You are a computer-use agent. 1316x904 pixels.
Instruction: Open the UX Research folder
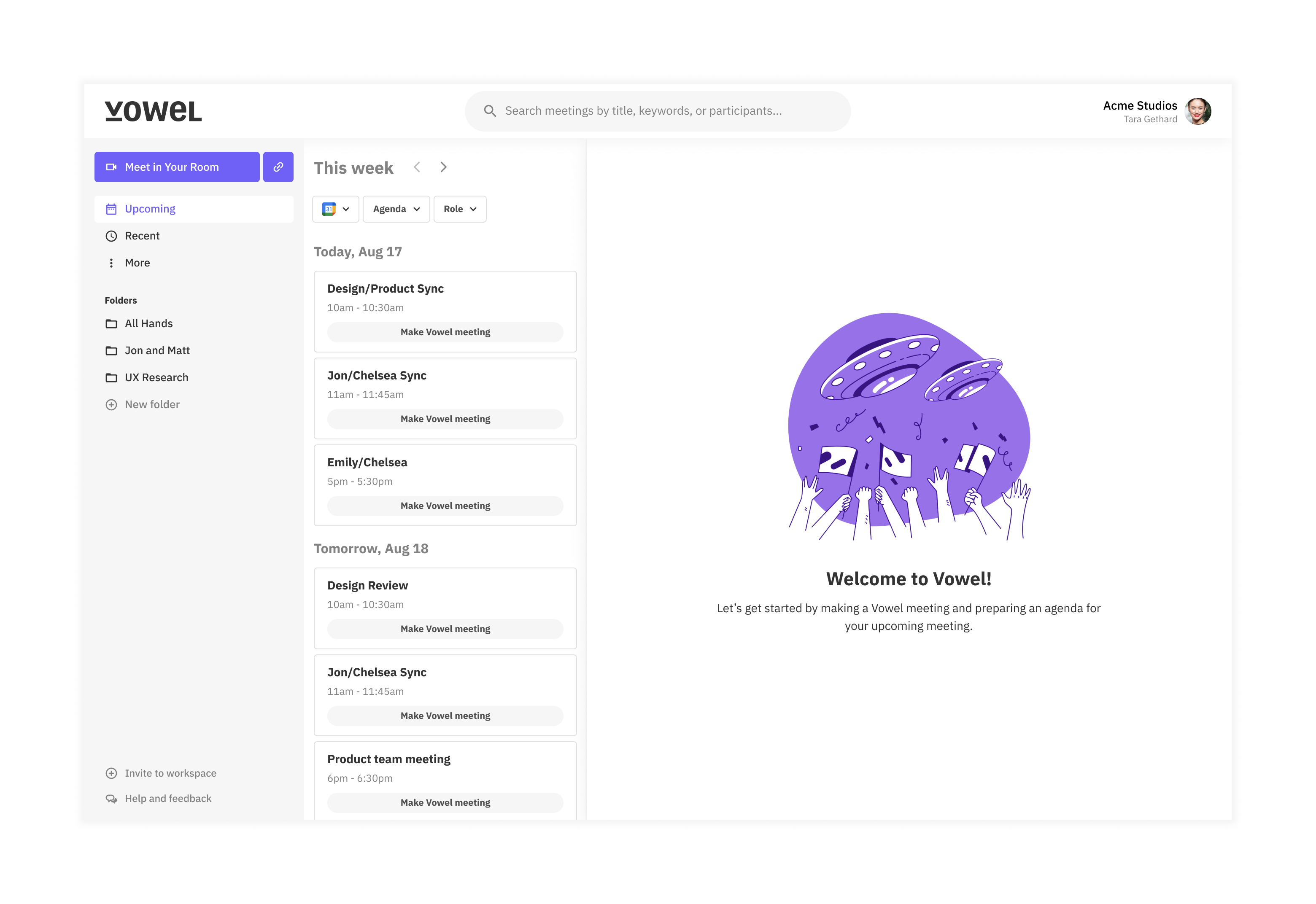194,377
